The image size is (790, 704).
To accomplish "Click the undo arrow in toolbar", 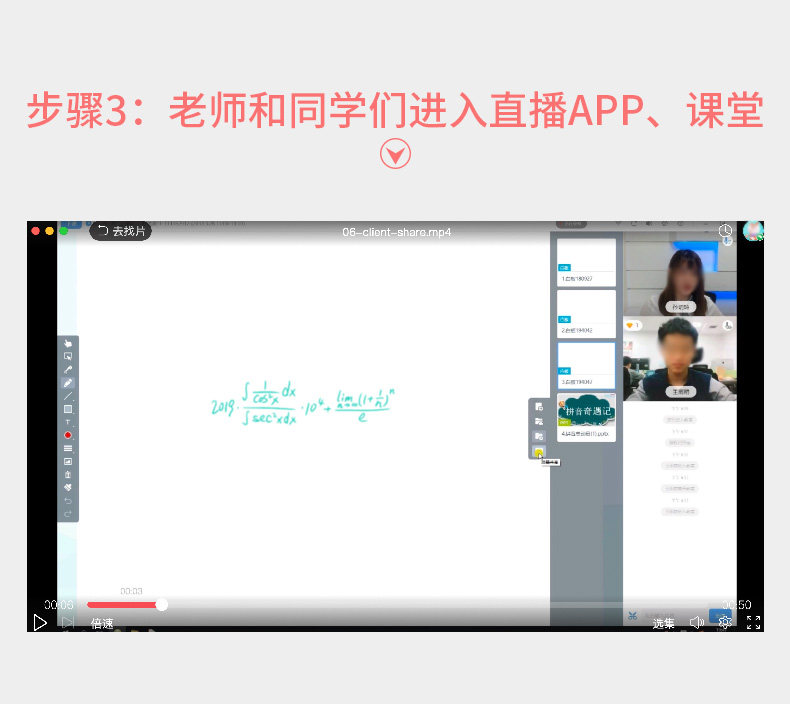I will click(68, 501).
